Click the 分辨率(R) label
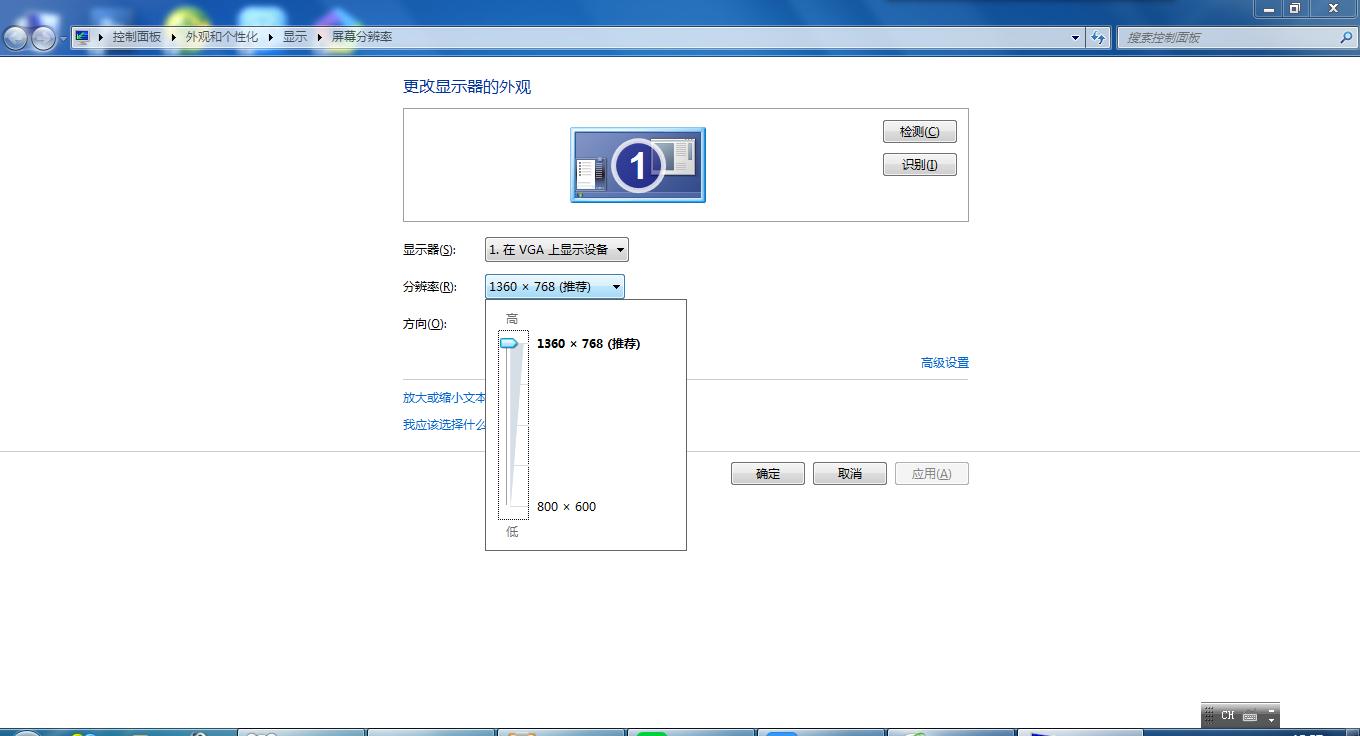Viewport: 1360px width, 736px height. tap(429, 287)
